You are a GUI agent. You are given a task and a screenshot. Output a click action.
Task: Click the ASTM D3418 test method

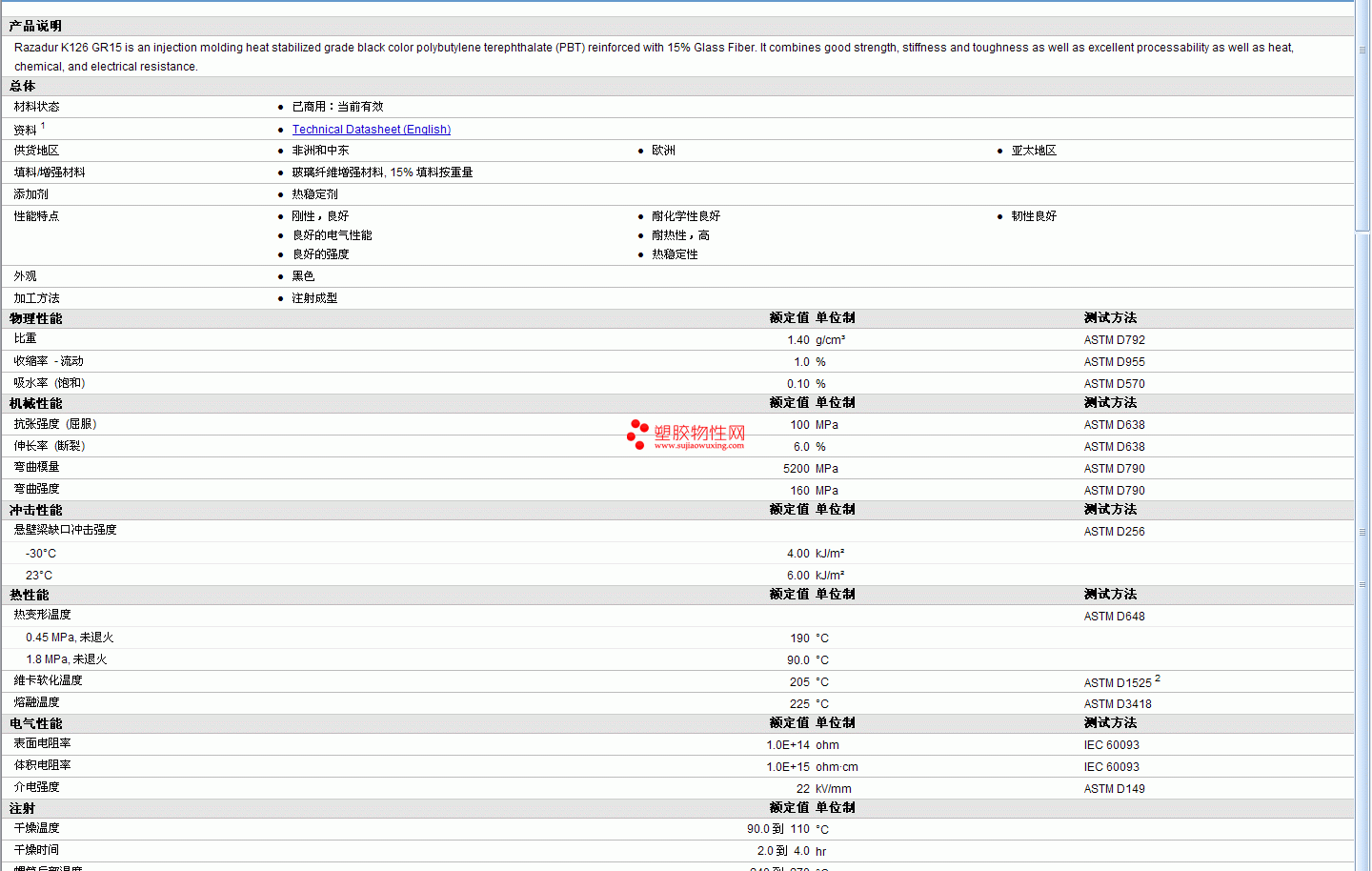pos(1119,704)
